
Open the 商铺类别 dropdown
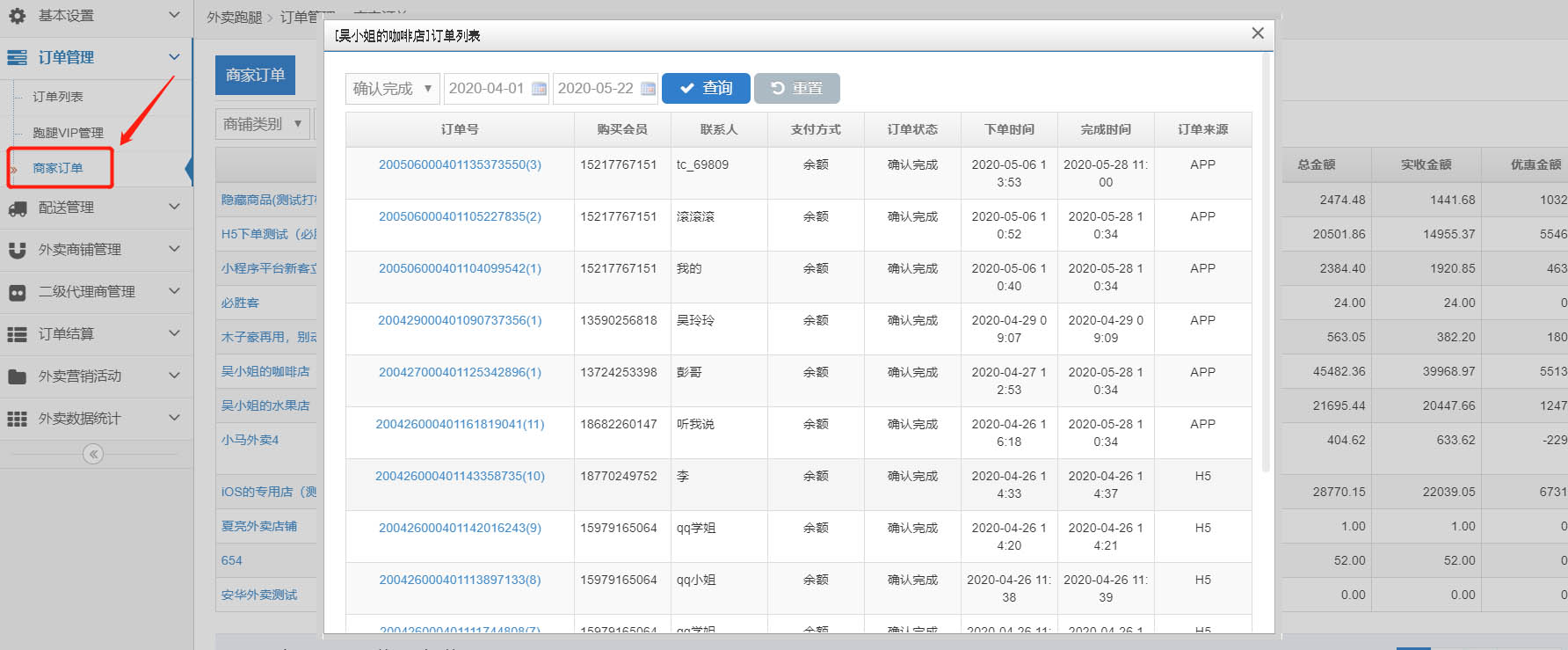[262, 124]
